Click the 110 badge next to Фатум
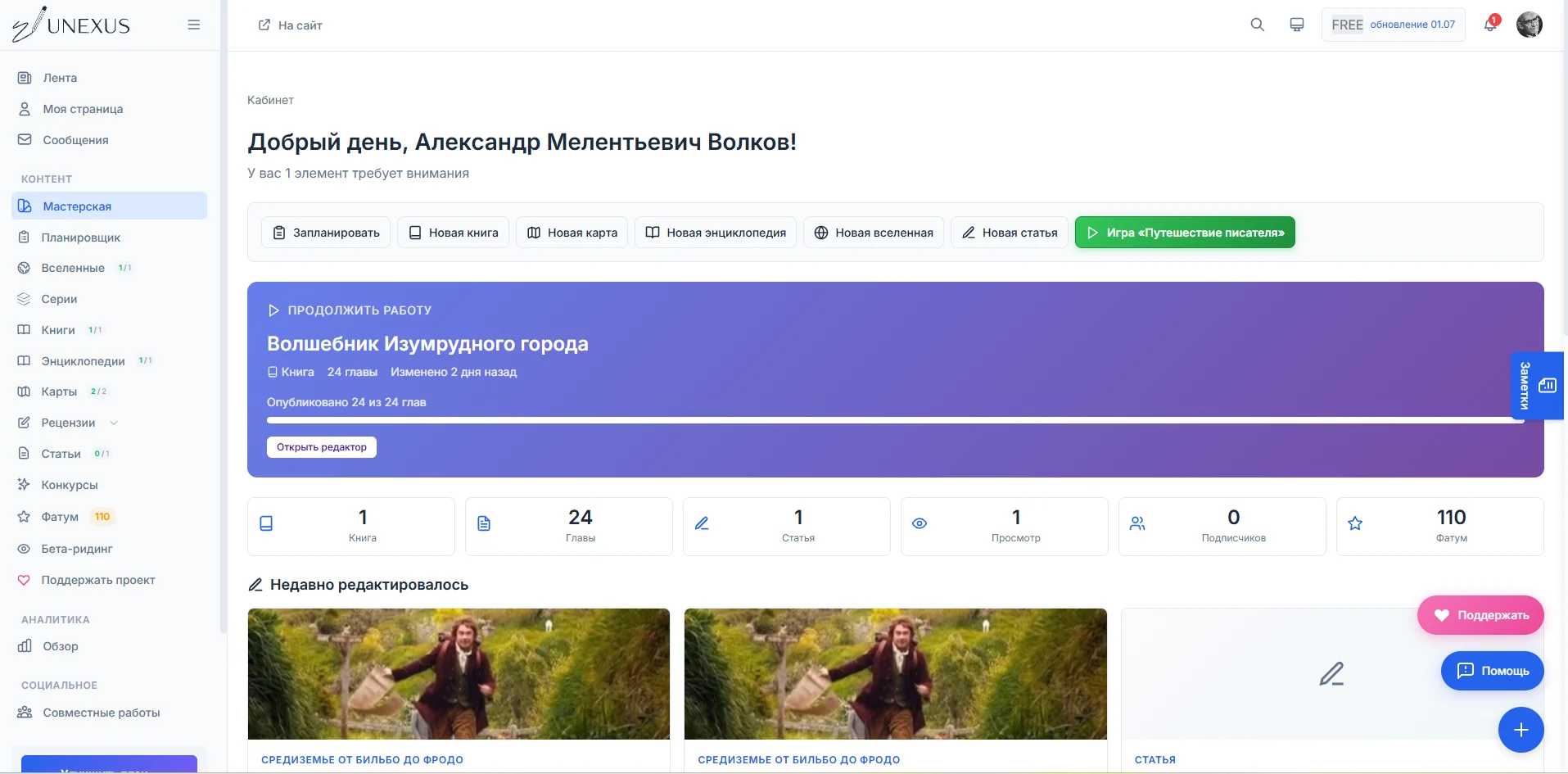This screenshot has width=1568, height=774. pos(102,517)
